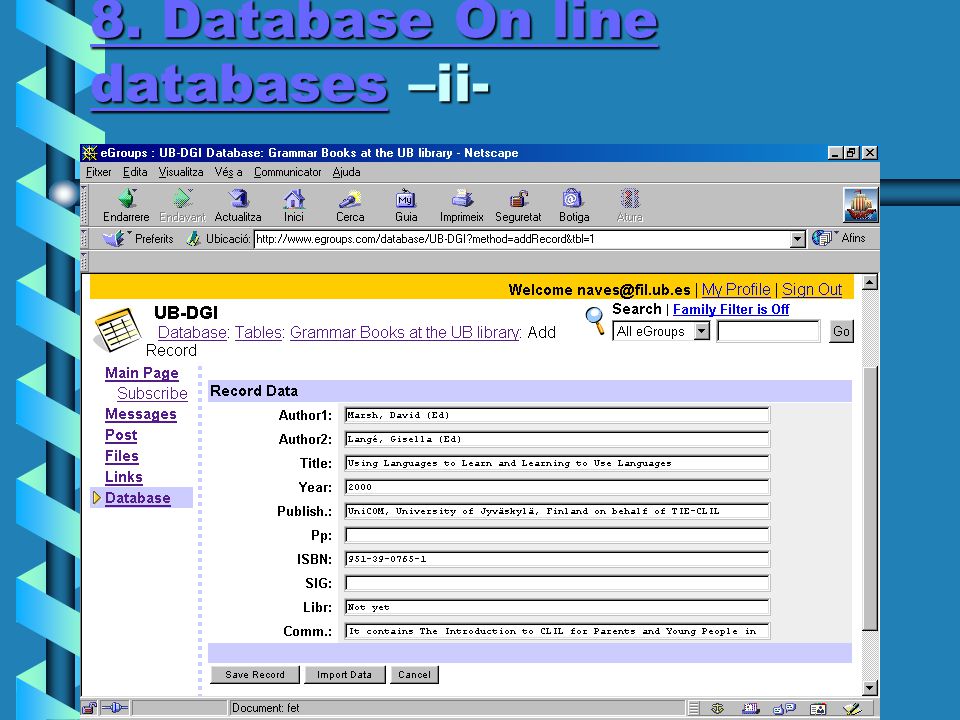Click in the Year input field
960x720 pixels.
[x=557, y=487]
